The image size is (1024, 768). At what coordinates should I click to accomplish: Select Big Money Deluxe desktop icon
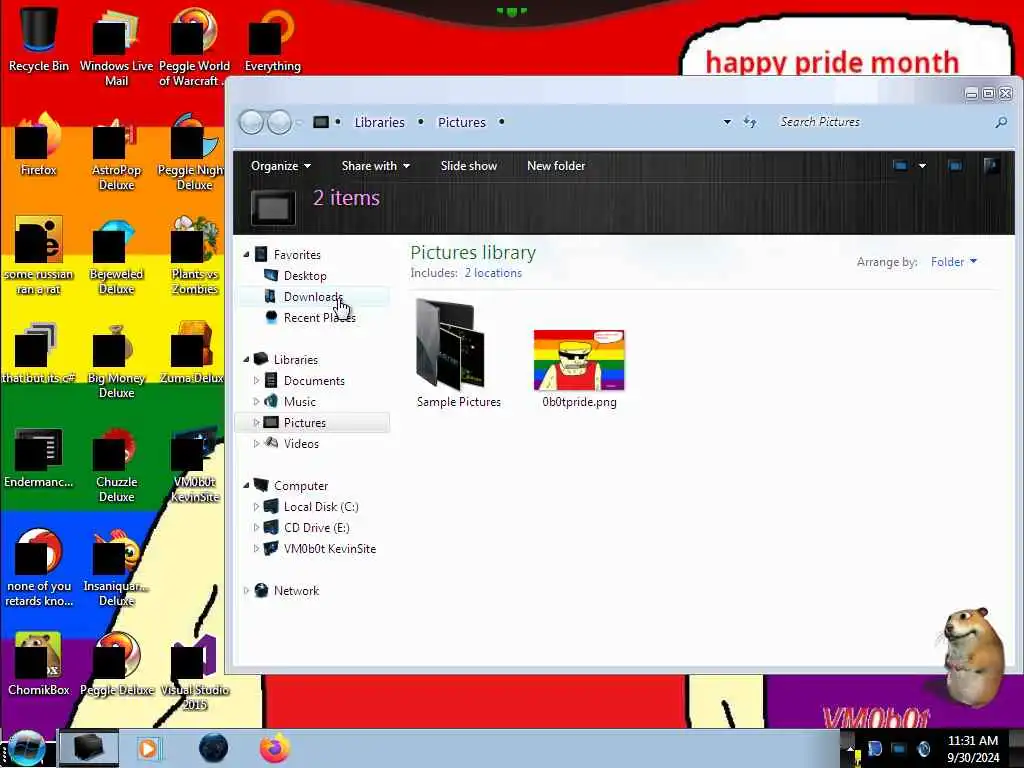click(116, 359)
